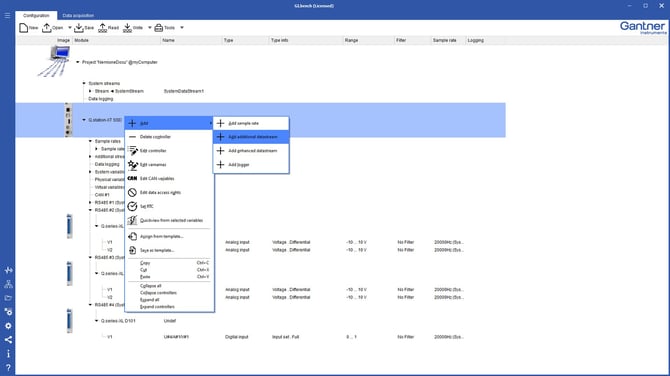Click the Digital input type cell
This screenshot has height=376, width=670.
[237, 337]
